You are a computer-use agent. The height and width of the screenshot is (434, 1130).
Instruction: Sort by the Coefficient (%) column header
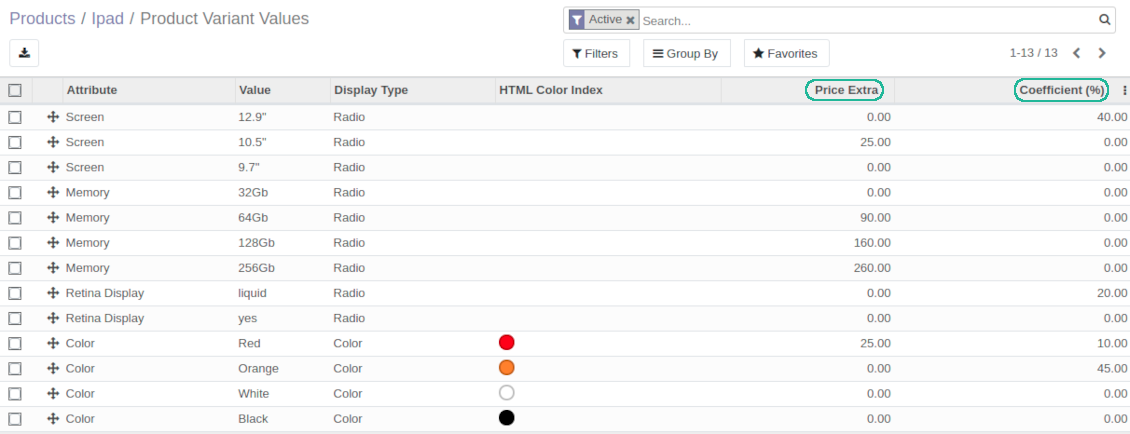1061,90
